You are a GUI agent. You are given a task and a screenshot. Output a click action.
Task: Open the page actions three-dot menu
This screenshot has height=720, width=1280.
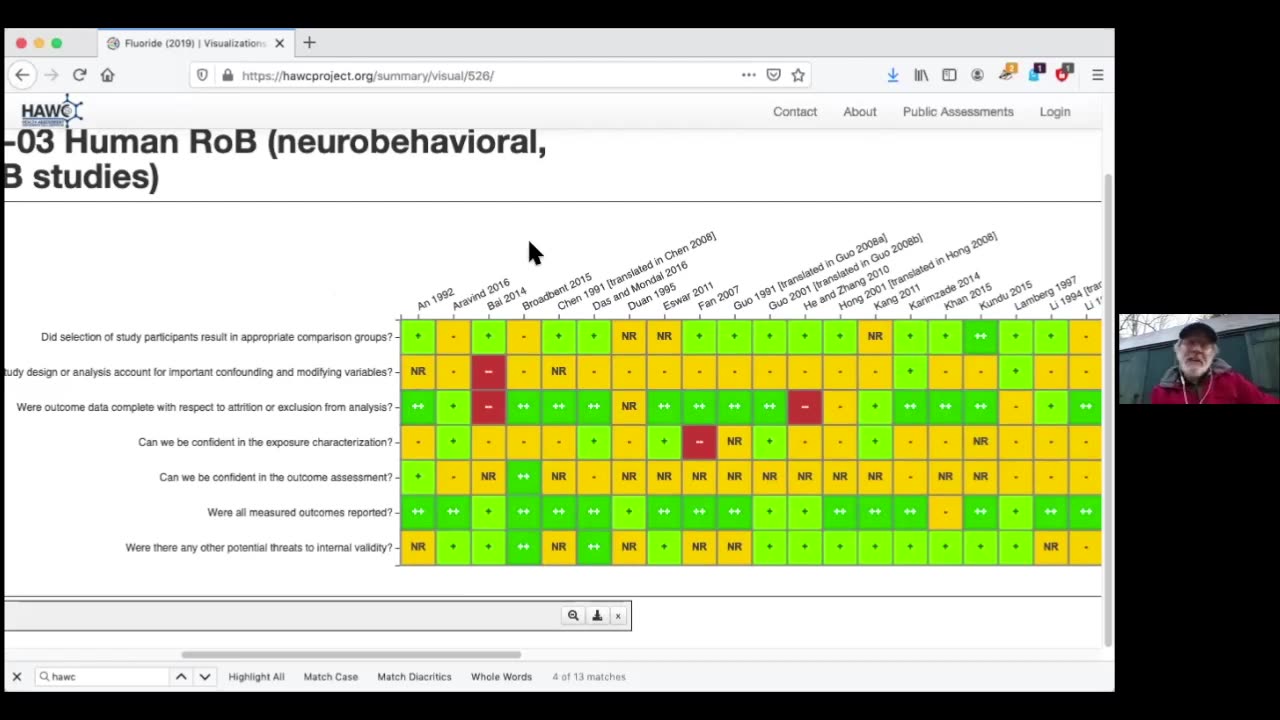point(748,75)
